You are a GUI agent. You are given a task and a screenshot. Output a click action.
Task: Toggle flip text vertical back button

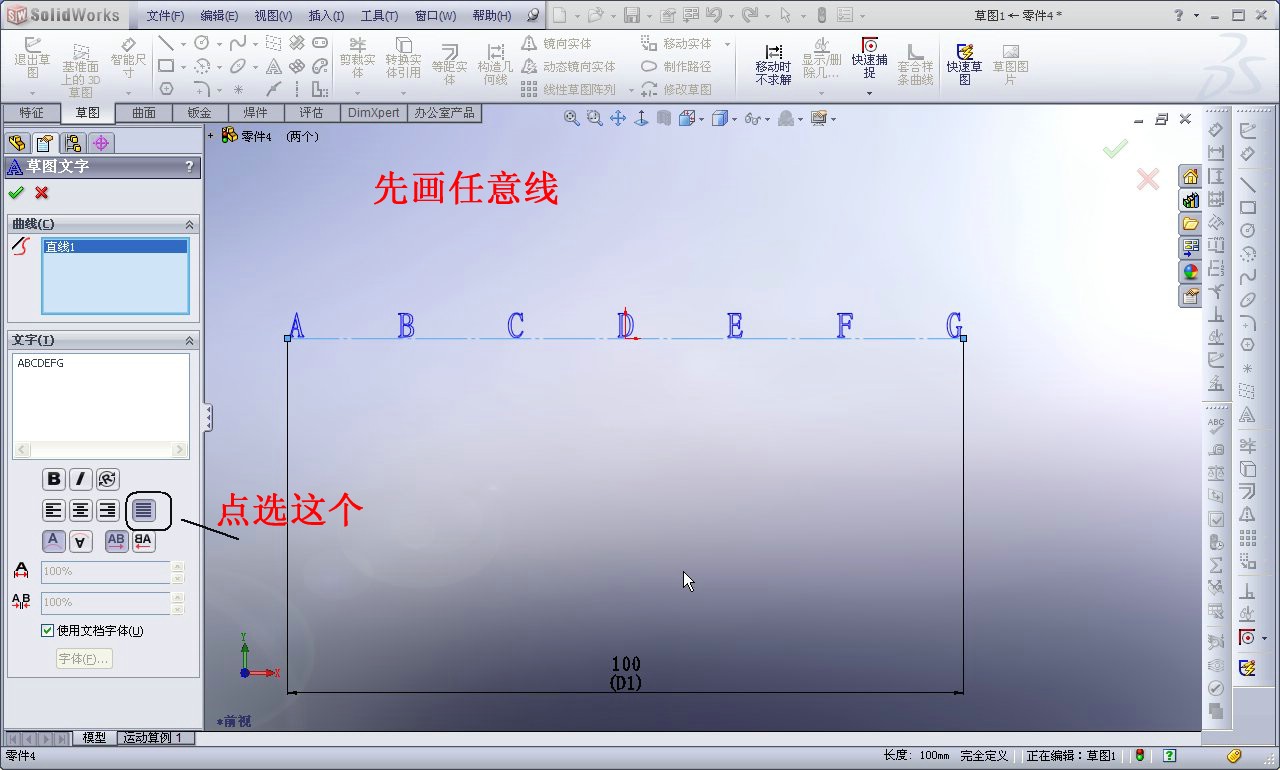[x=81, y=542]
